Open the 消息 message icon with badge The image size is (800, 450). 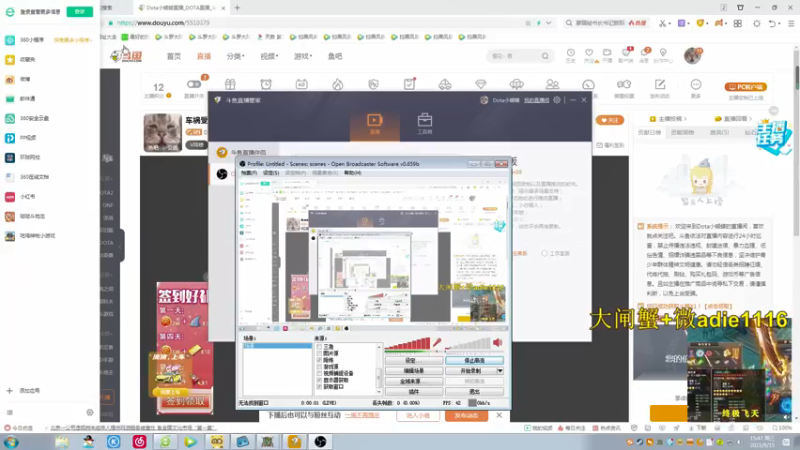(645, 53)
